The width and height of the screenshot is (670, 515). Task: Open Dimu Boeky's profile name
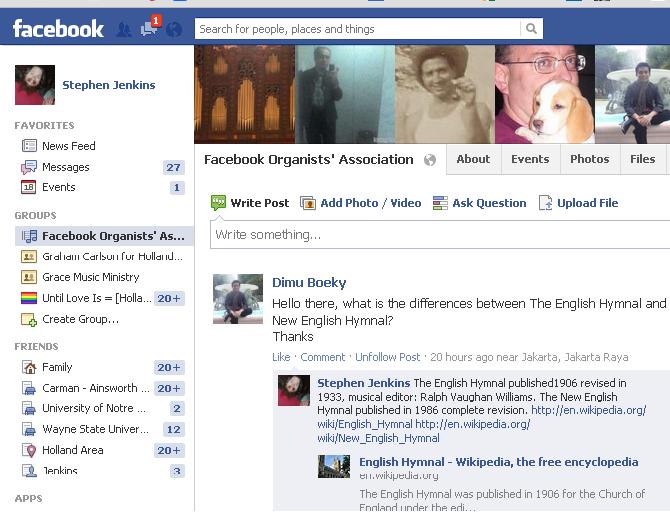point(309,283)
